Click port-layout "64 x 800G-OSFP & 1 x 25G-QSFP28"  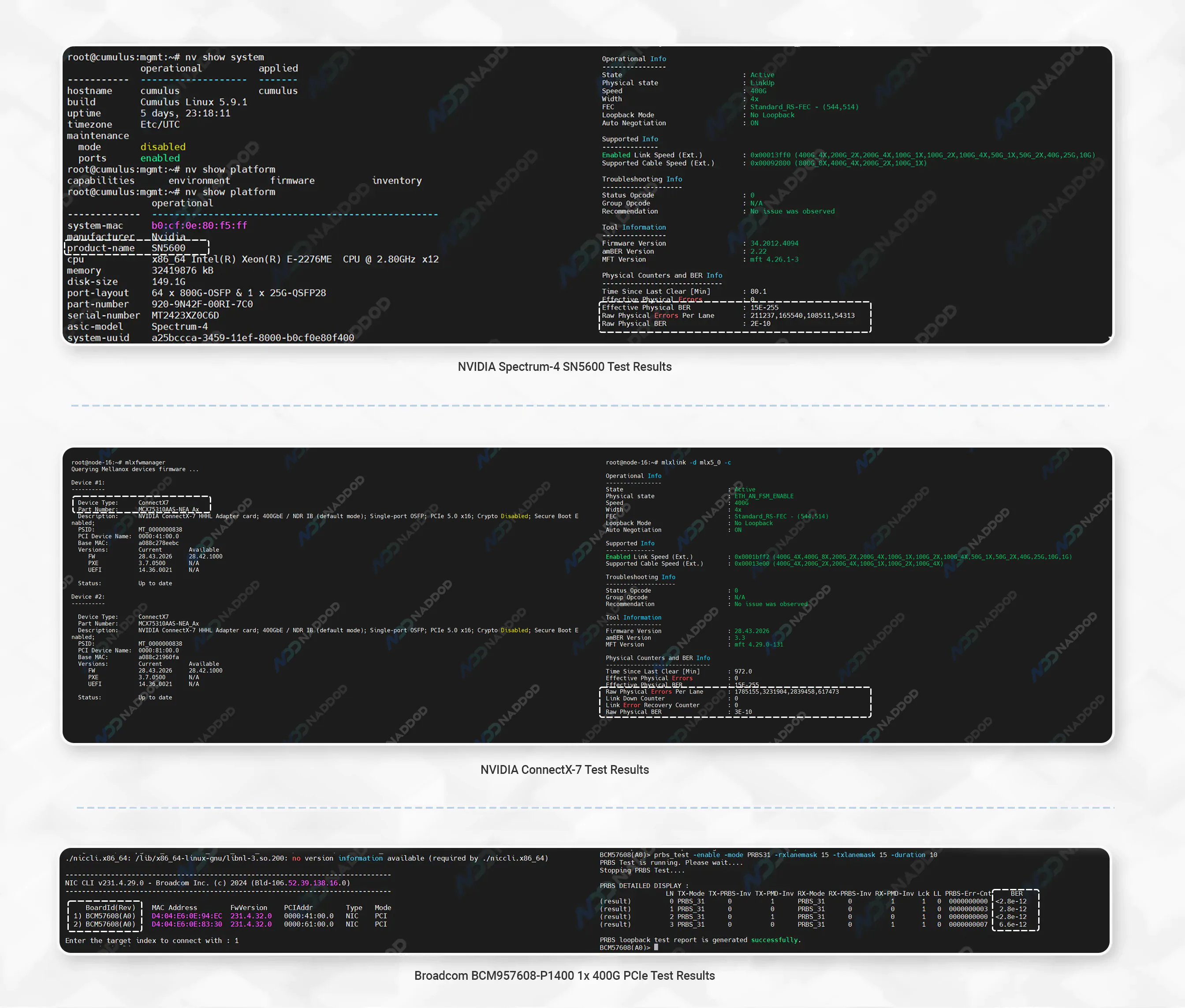[239, 293]
